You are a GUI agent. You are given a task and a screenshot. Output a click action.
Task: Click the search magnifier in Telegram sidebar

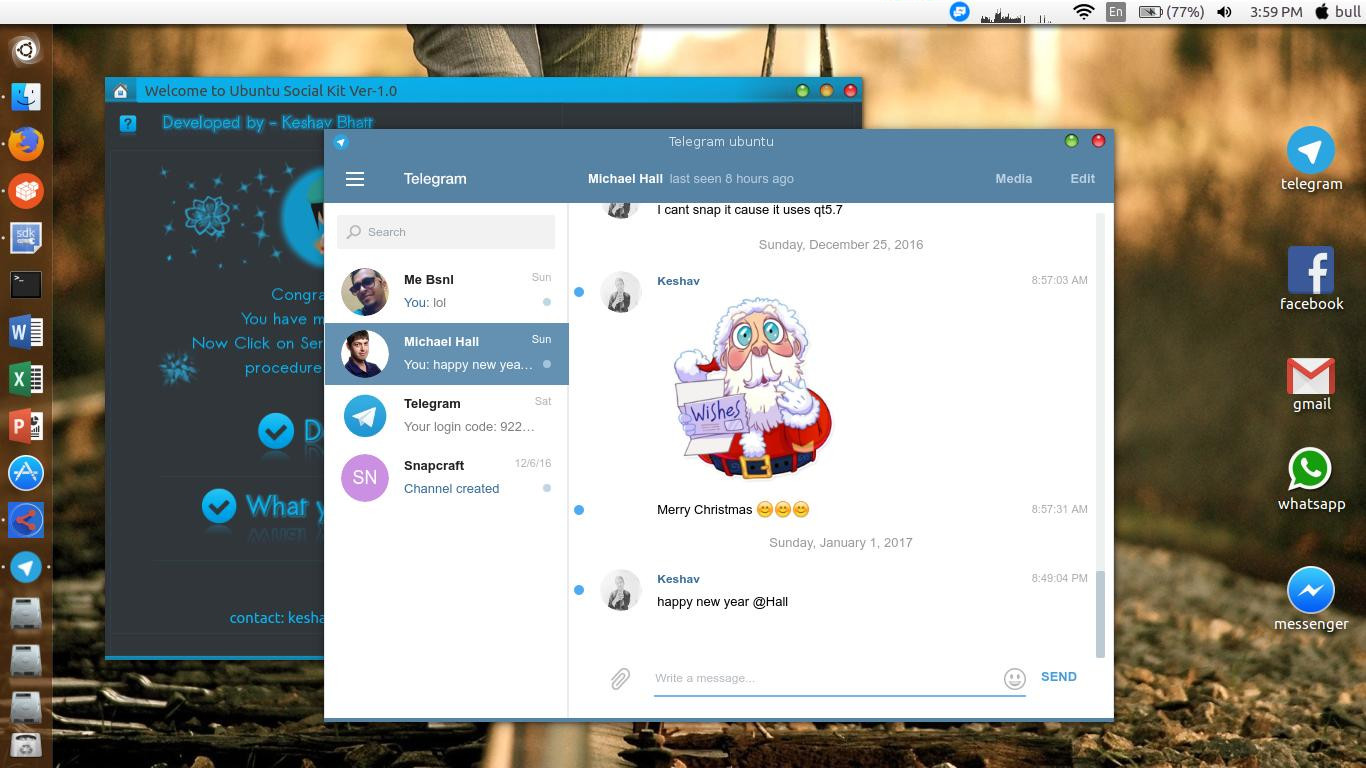pos(354,231)
